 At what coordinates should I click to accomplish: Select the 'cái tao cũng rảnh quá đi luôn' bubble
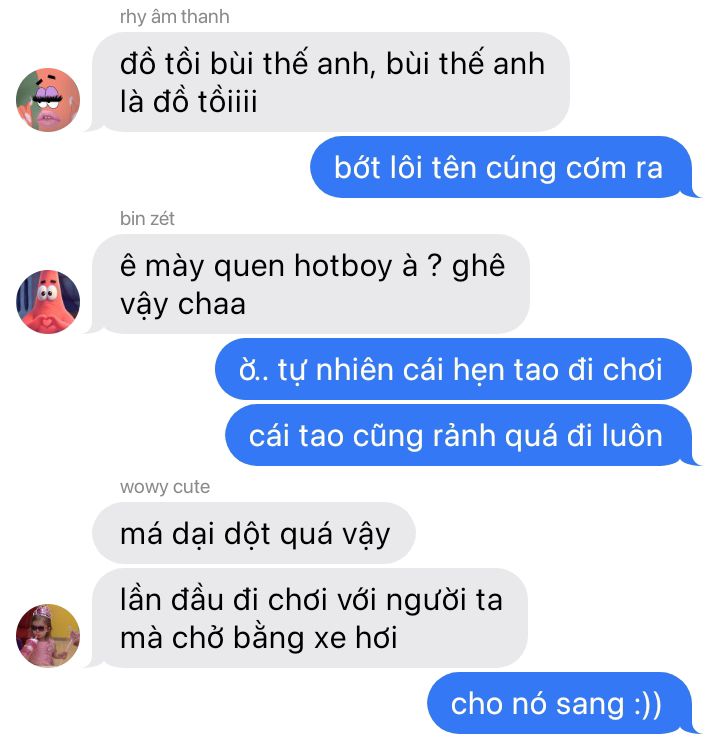[459, 435]
